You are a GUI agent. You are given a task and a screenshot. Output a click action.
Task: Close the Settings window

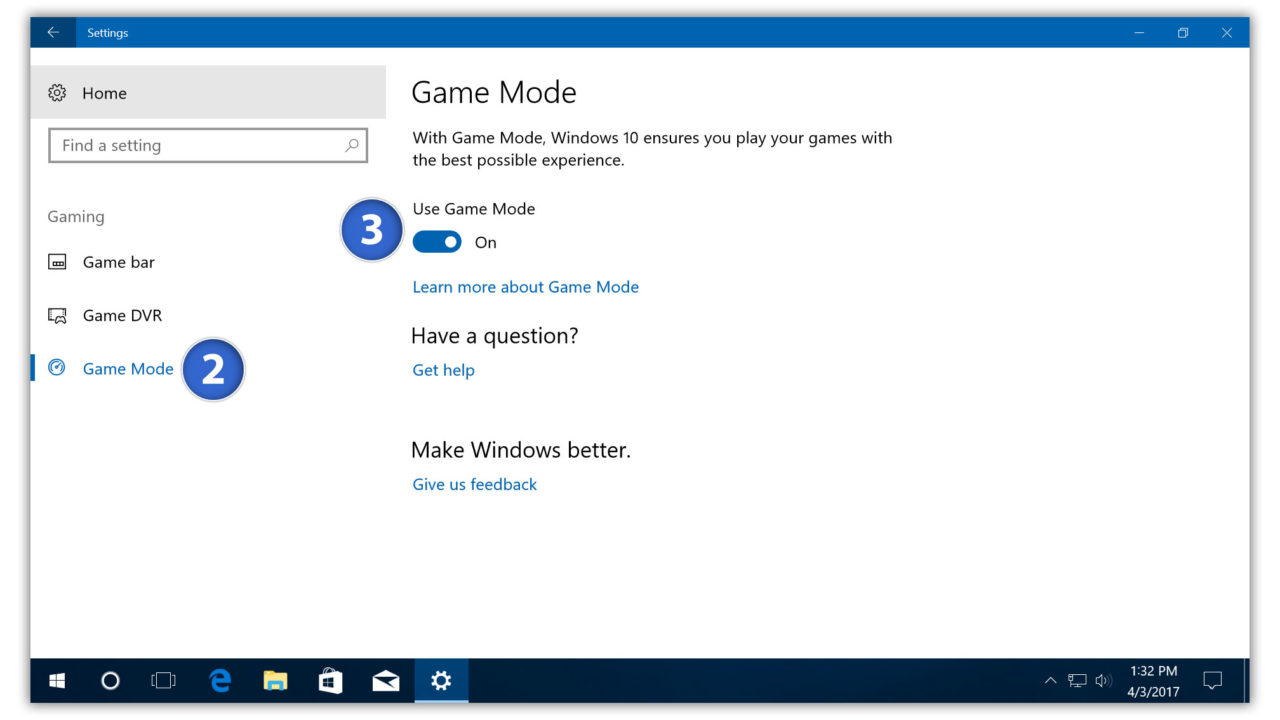(x=1227, y=33)
